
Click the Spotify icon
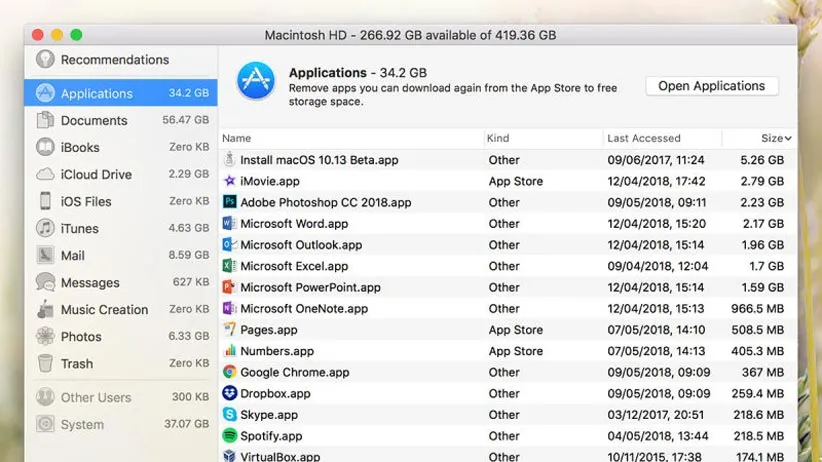(229, 435)
